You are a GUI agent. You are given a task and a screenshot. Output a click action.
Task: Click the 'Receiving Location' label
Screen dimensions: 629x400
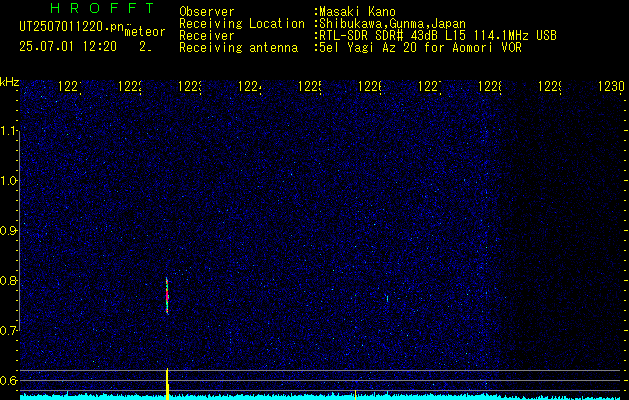pos(242,24)
